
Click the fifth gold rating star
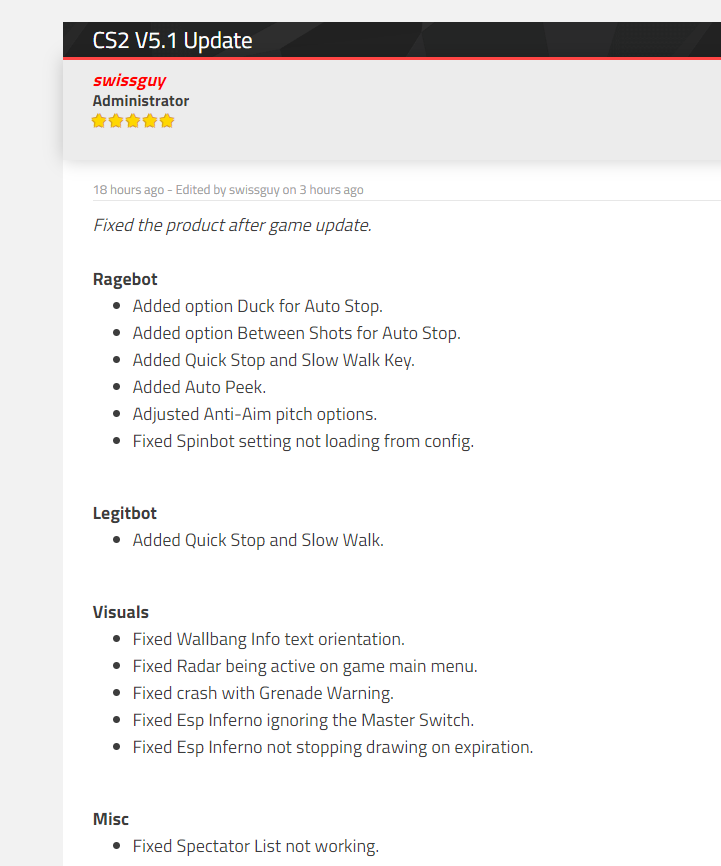(x=167, y=121)
